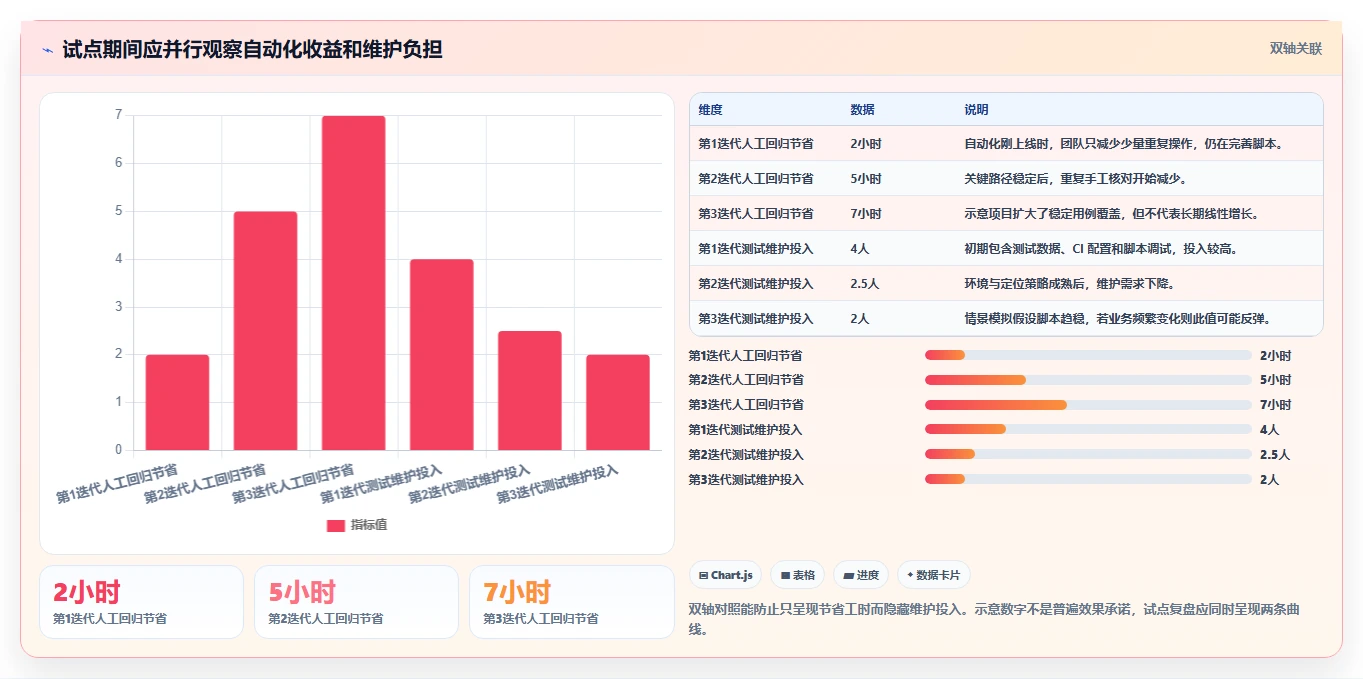The height and width of the screenshot is (679, 1363).
Task: Click the table cell 第3迭代测试维护投入
Action: click(755, 319)
